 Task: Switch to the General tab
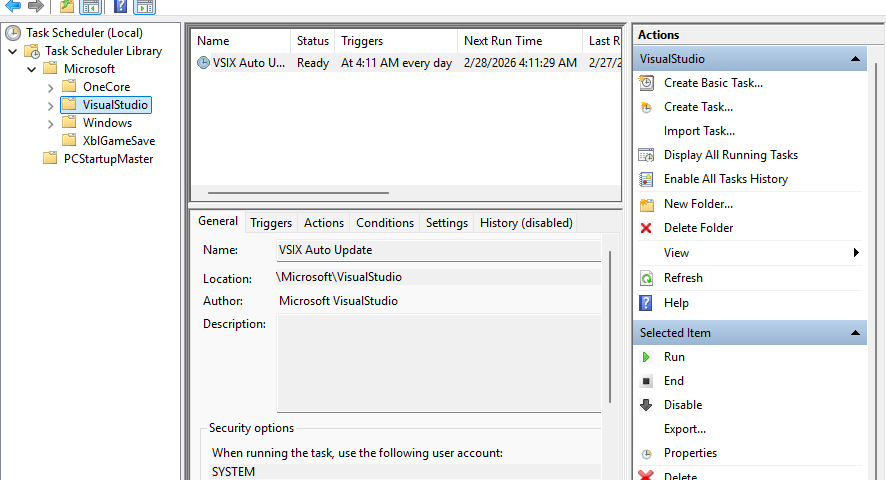(218, 221)
